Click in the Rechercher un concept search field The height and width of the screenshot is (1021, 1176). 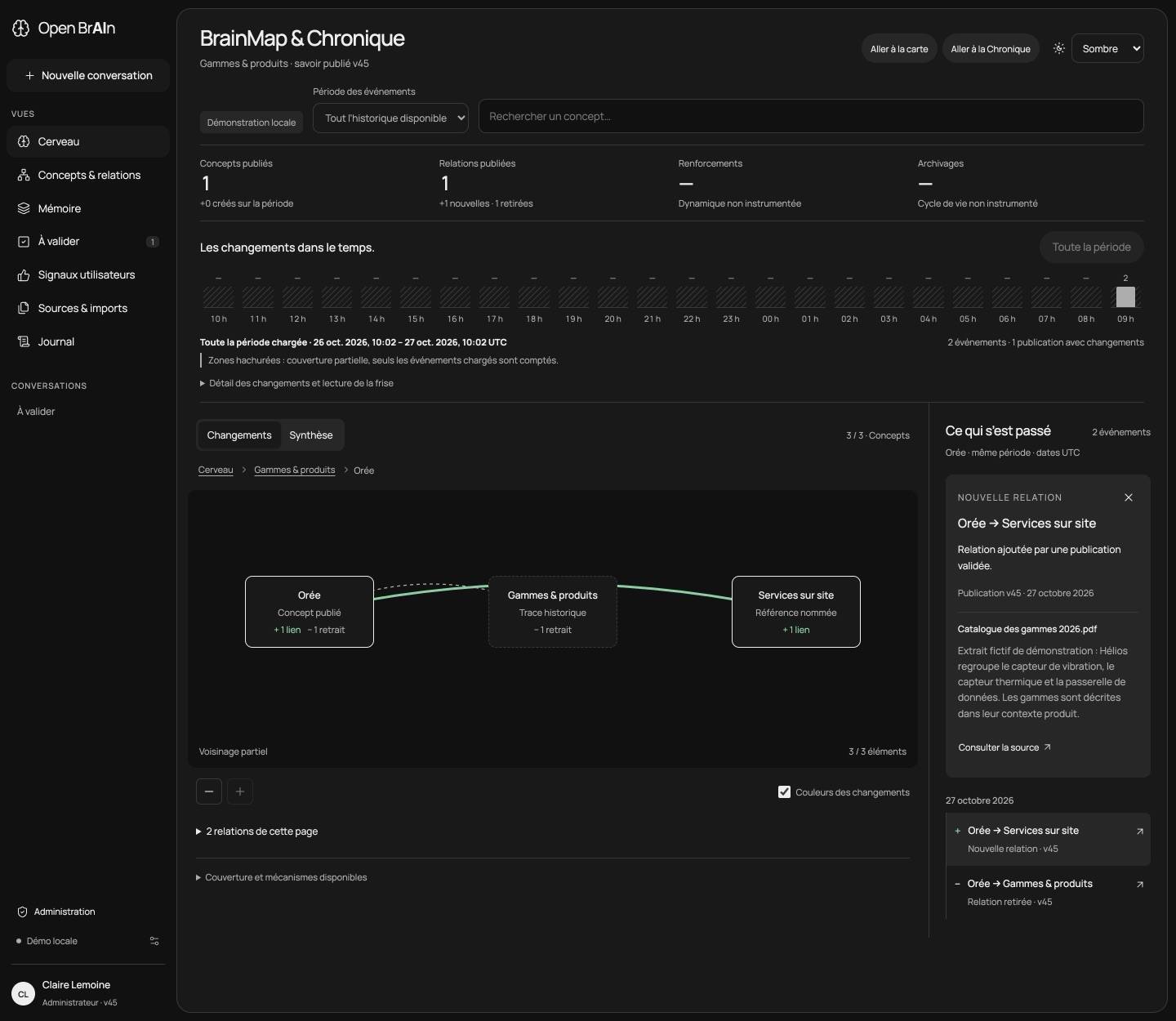811,116
